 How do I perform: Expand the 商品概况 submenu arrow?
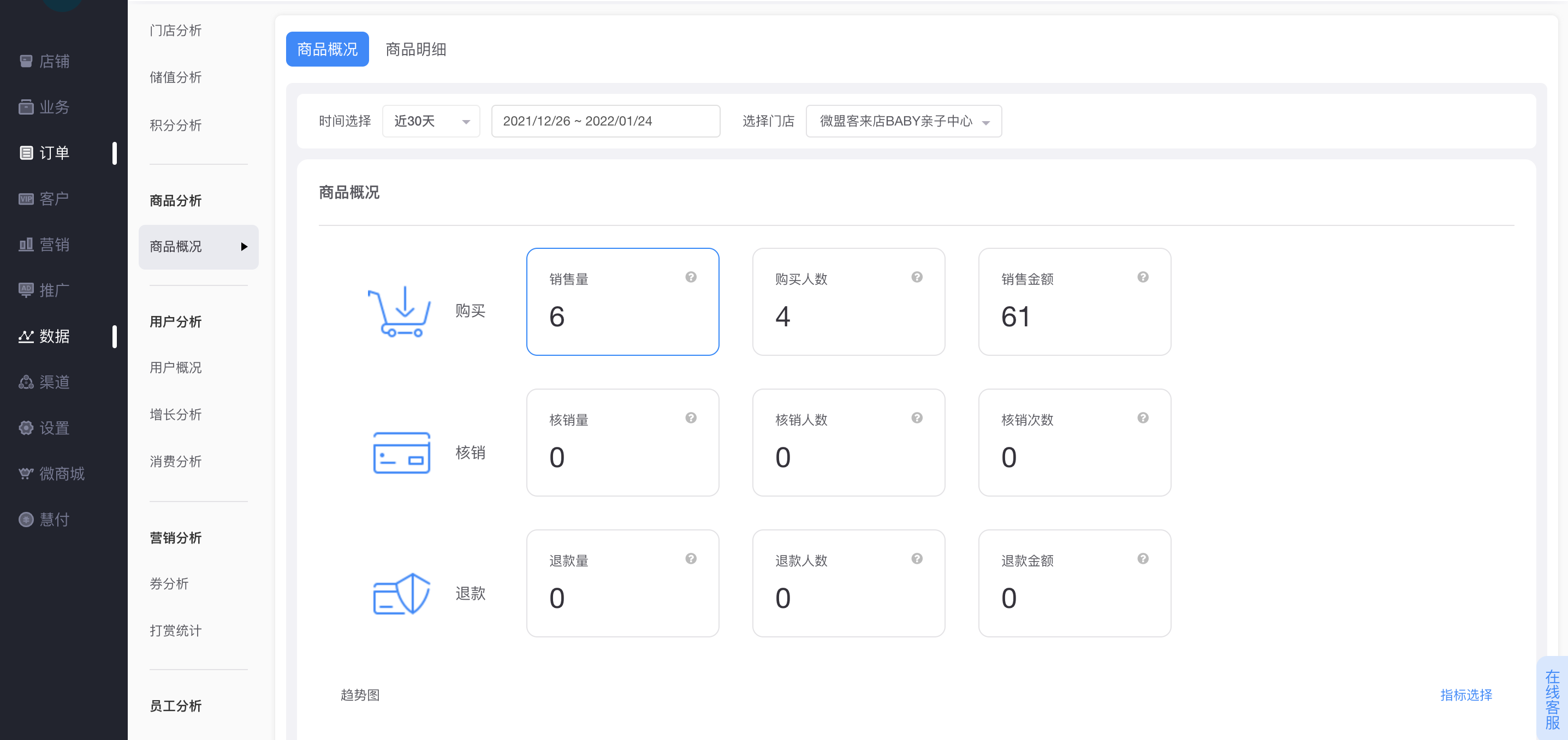coord(244,247)
